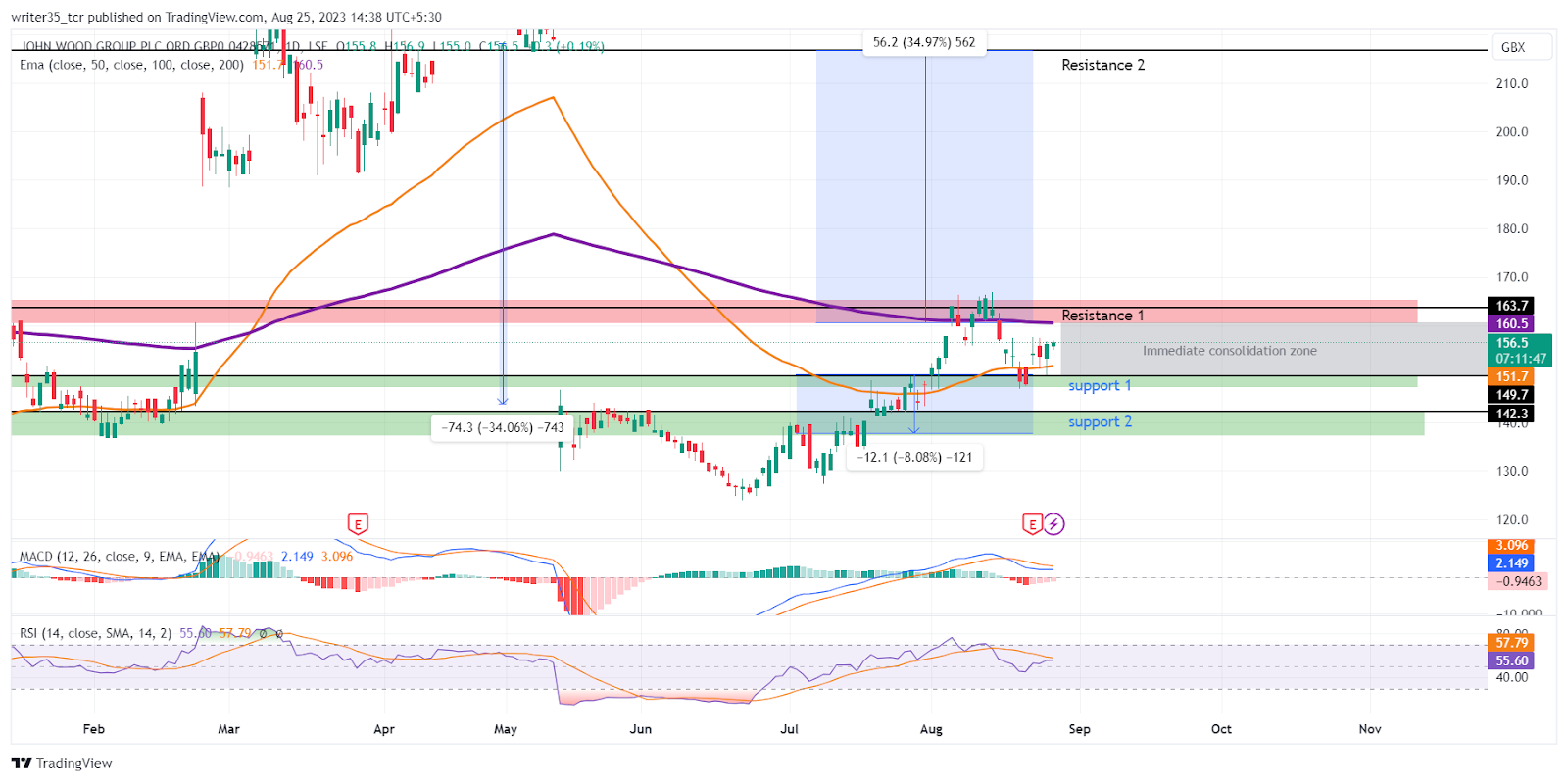This screenshot has width=1568, height=782.
Task: Select the 'Resistance 1' label
Action: pos(1102,316)
